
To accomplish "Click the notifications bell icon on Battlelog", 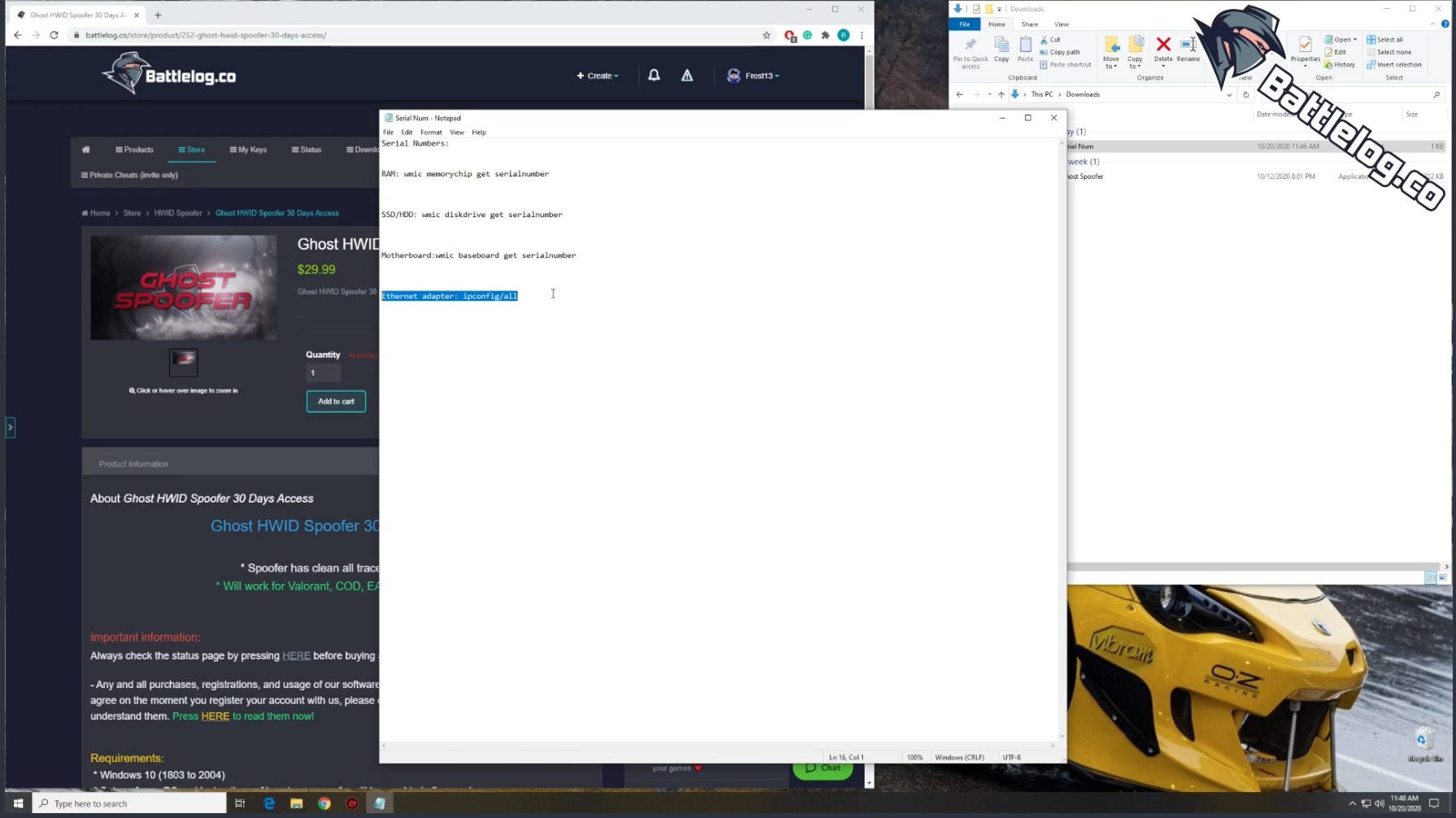I will tap(654, 76).
